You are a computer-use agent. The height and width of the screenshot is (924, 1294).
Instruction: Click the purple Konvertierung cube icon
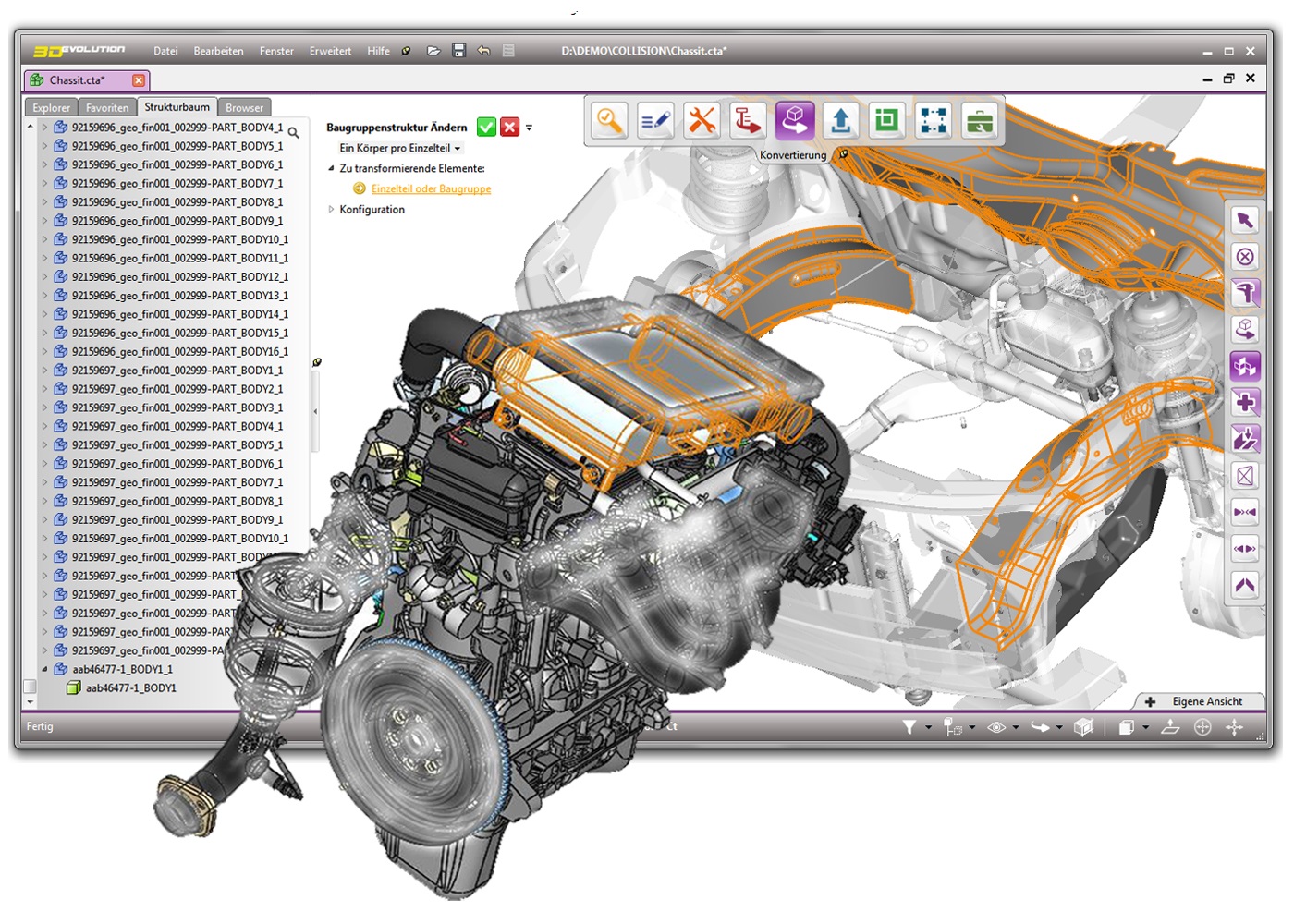click(795, 120)
